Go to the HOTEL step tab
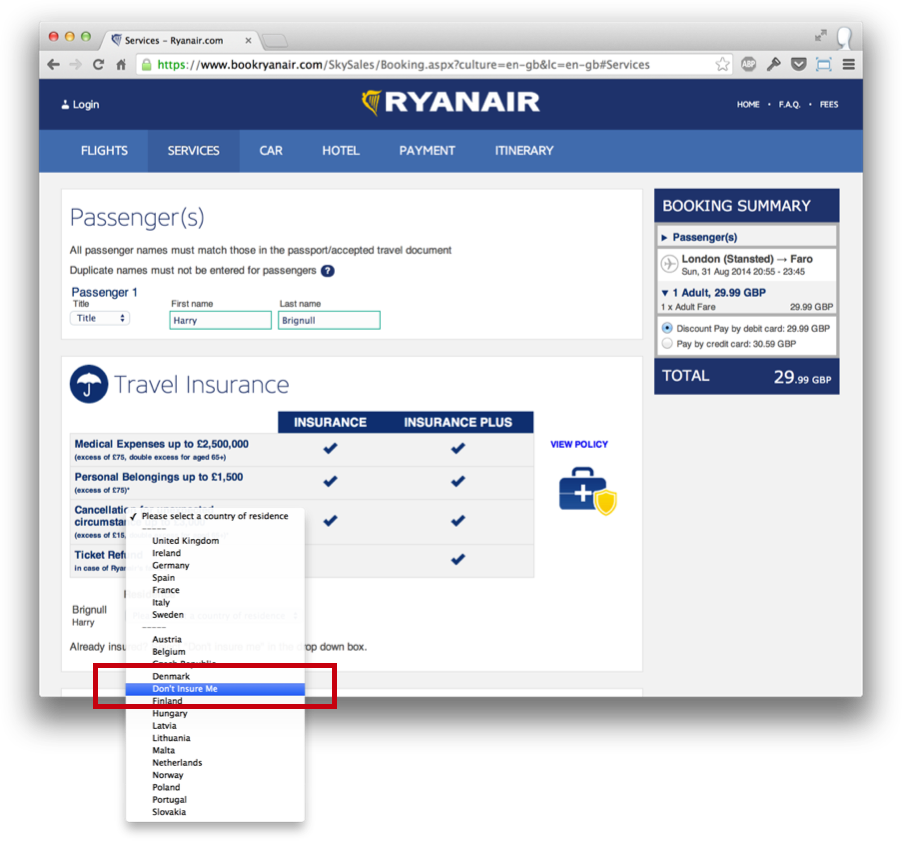Screen dimensions: 902x841 pyautogui.click(x=341, y=151)
